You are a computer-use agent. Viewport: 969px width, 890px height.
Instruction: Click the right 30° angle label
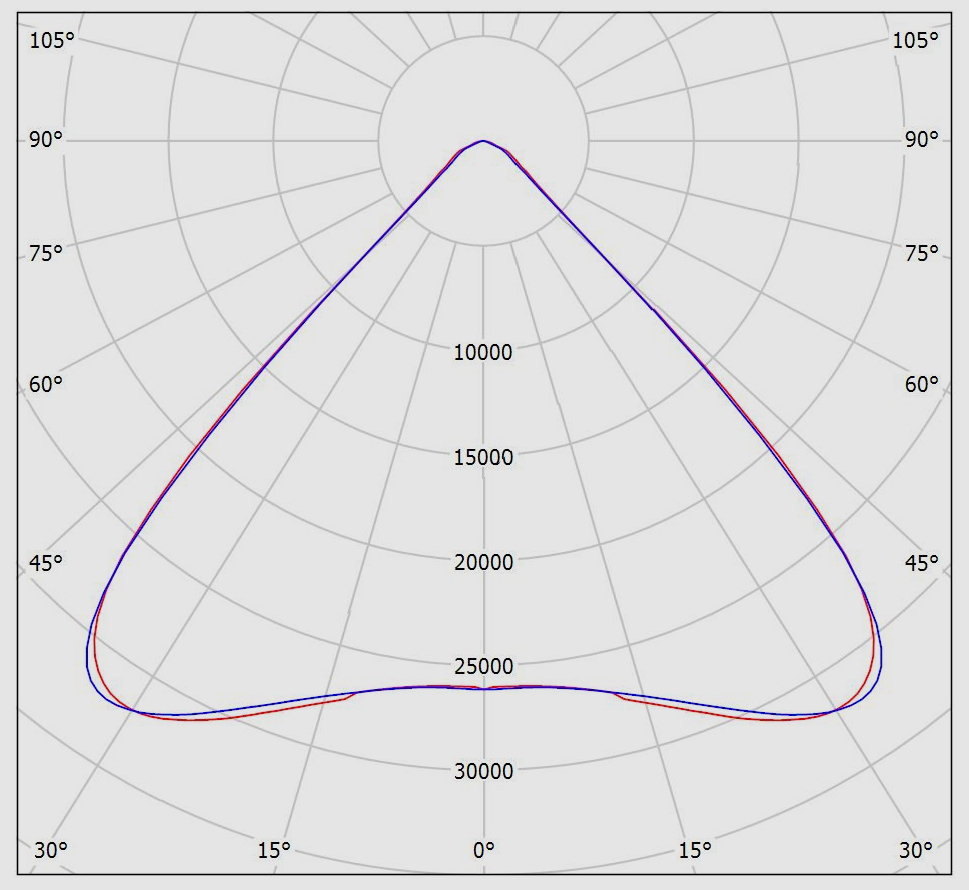pyautogui.click(x=916, y=850)
